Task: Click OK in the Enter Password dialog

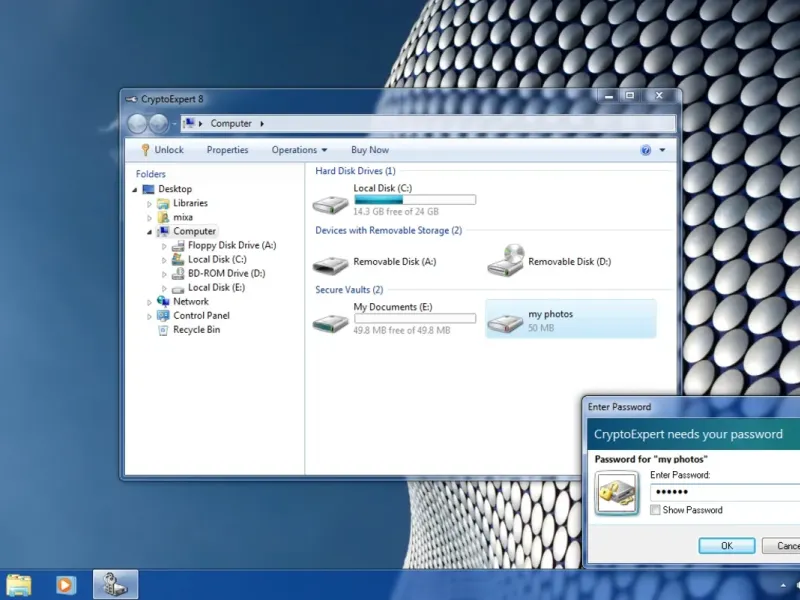Action: coord(727,546)
